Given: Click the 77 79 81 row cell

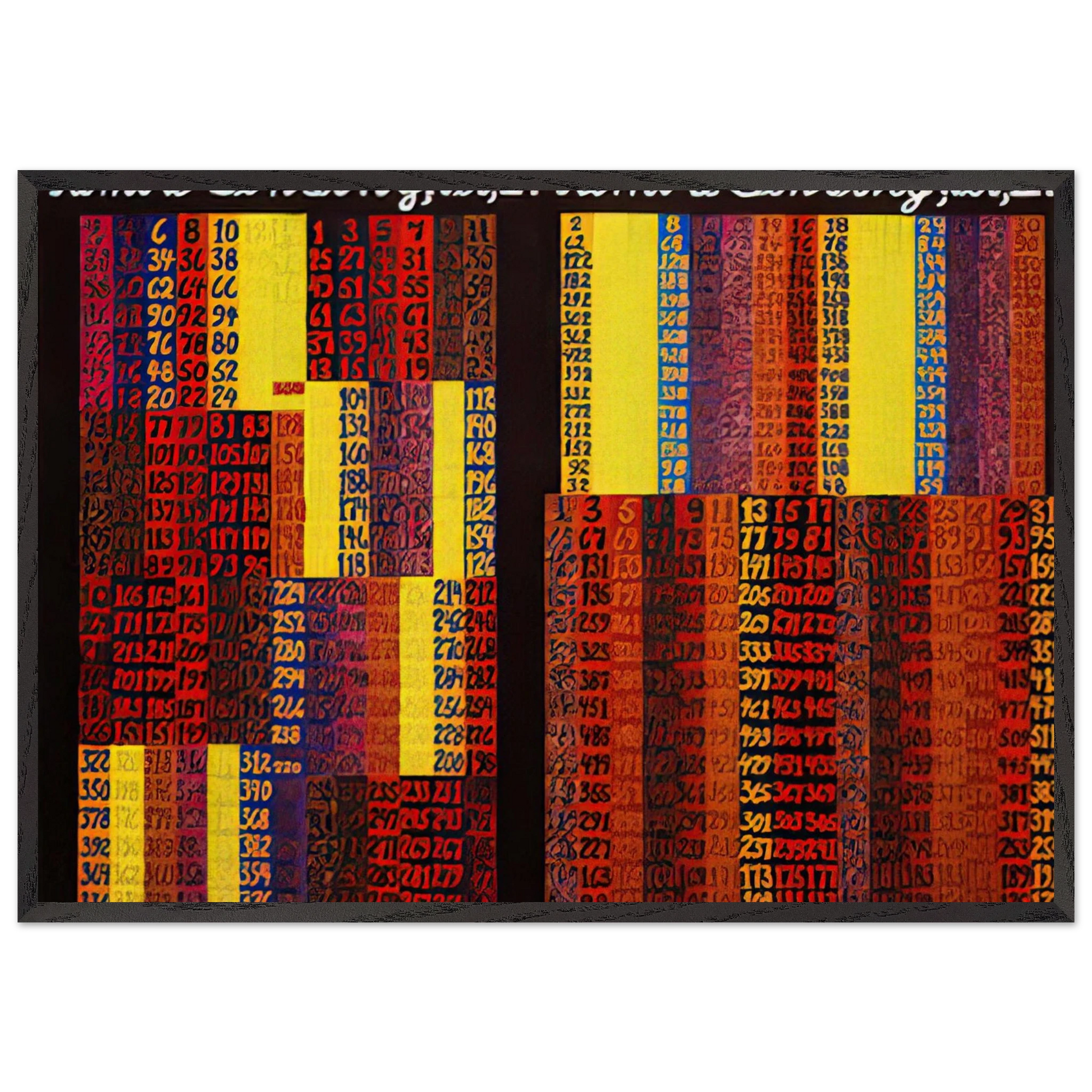Looking at the screenshot, I should tap(786, 538).
